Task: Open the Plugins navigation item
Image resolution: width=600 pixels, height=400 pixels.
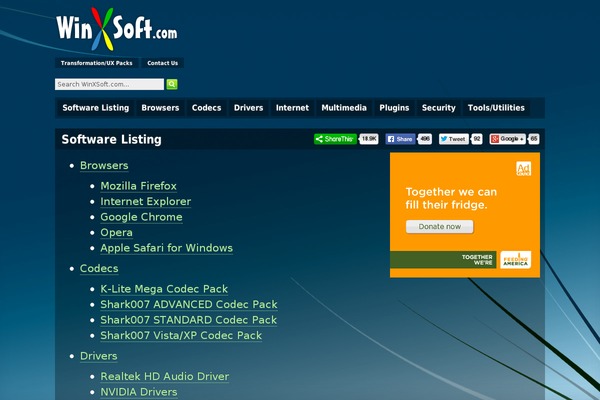Action: pyautogui.click(x=395, y=108)
